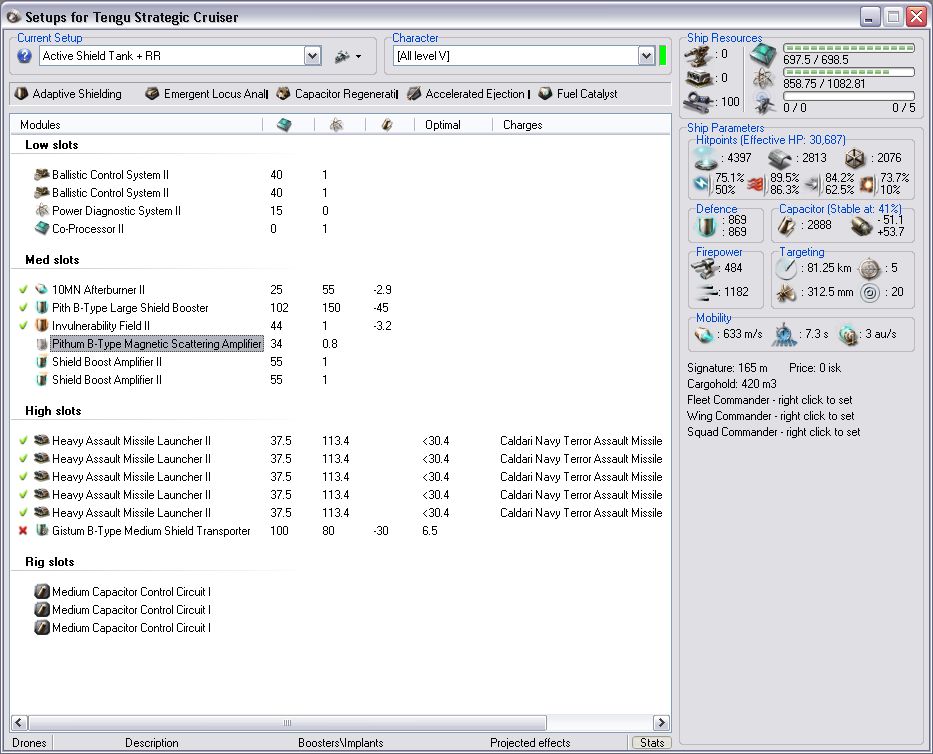
Task: Click the horizontal scrollbar left arrow
Action: (18, 722)
